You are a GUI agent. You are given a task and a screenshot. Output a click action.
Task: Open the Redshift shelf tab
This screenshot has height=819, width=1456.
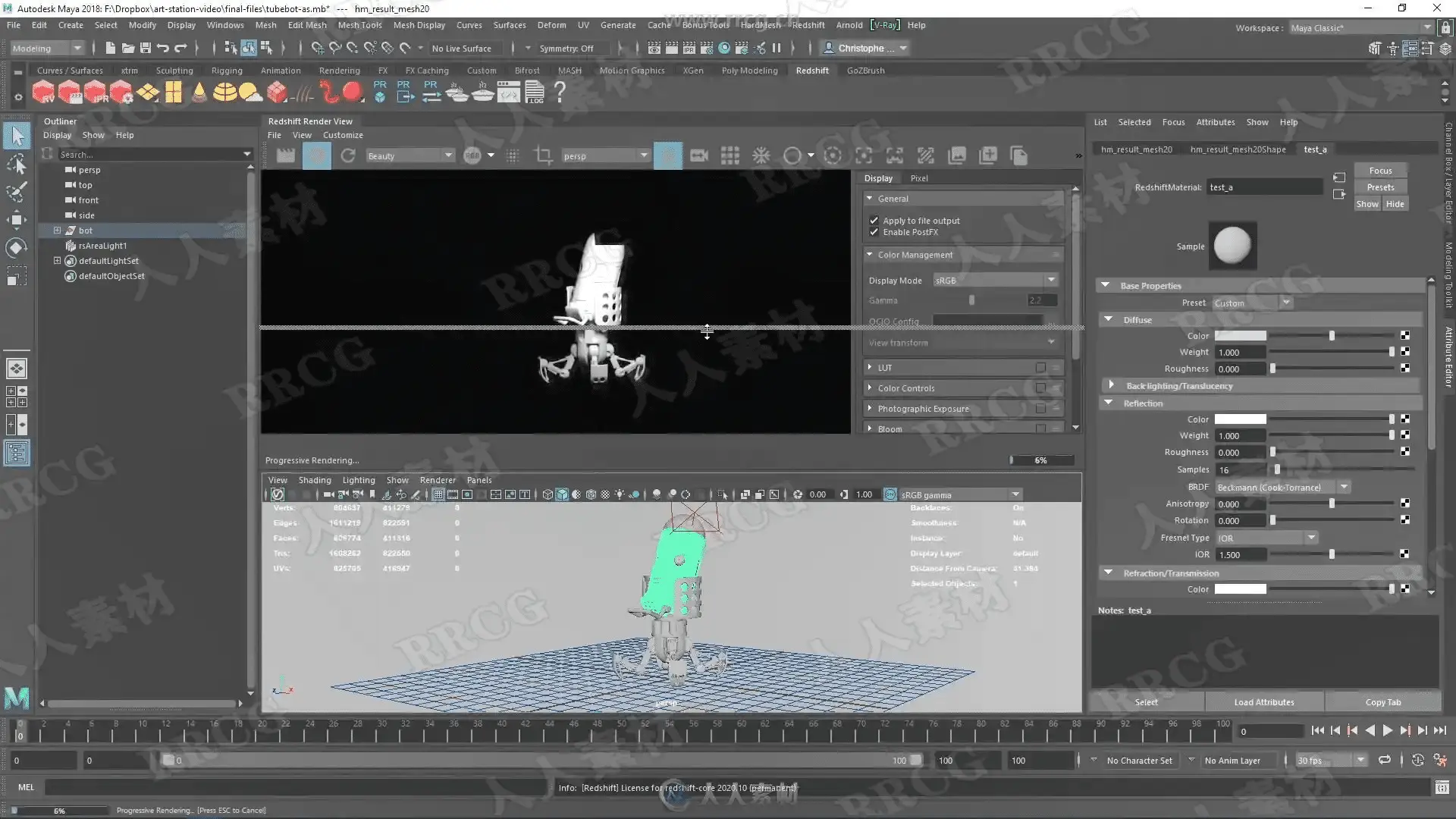[811, 71]
